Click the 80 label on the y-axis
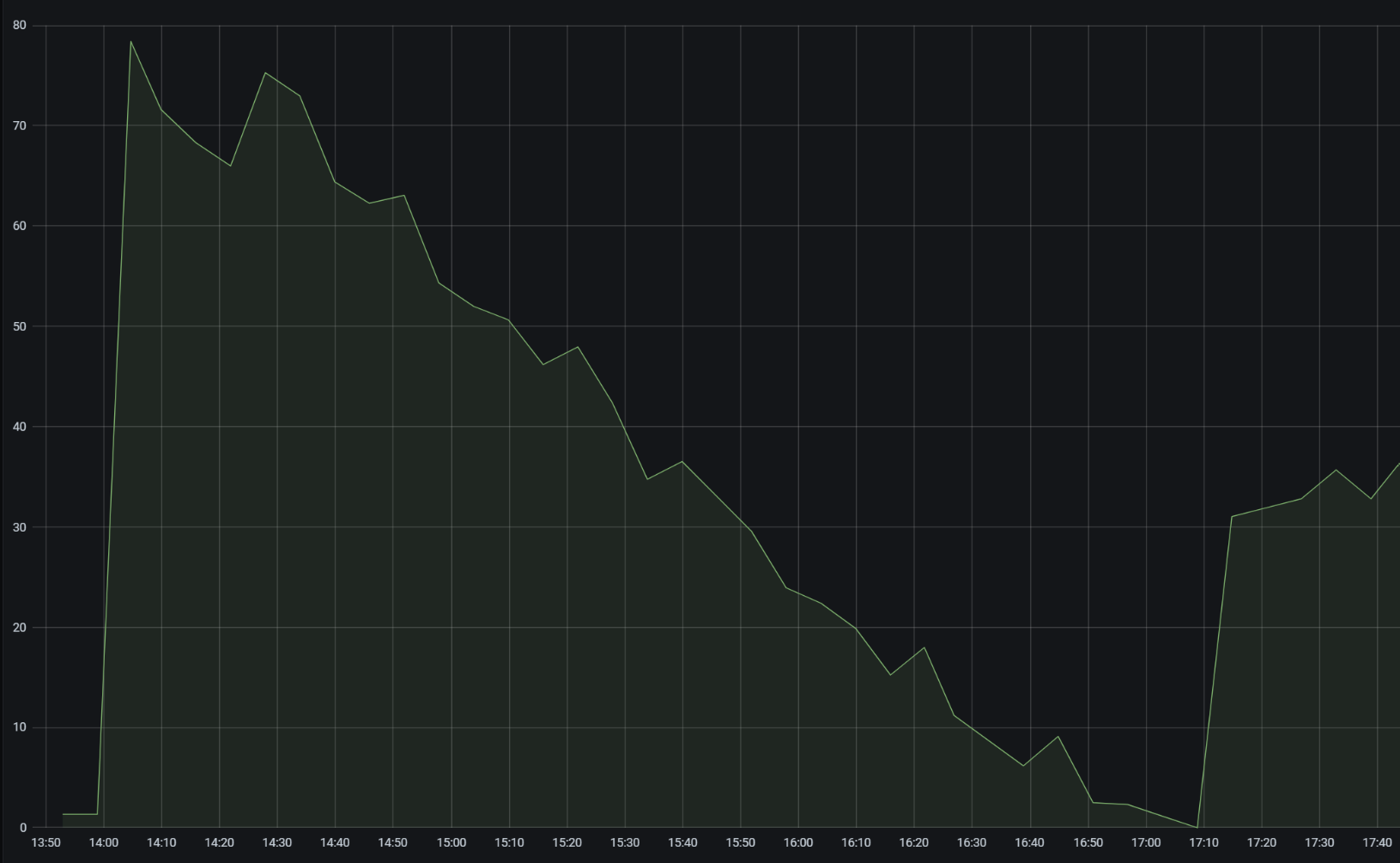1400x863 pixels. (x=20, y=26)
